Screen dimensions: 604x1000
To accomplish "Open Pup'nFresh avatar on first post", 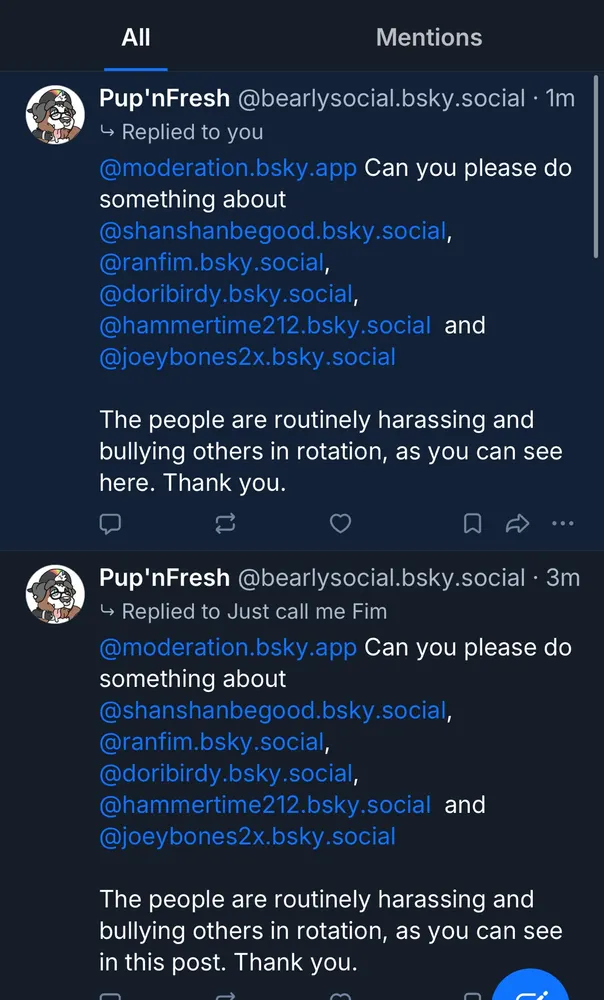I will pyautogui.click(x=54, y=115).
